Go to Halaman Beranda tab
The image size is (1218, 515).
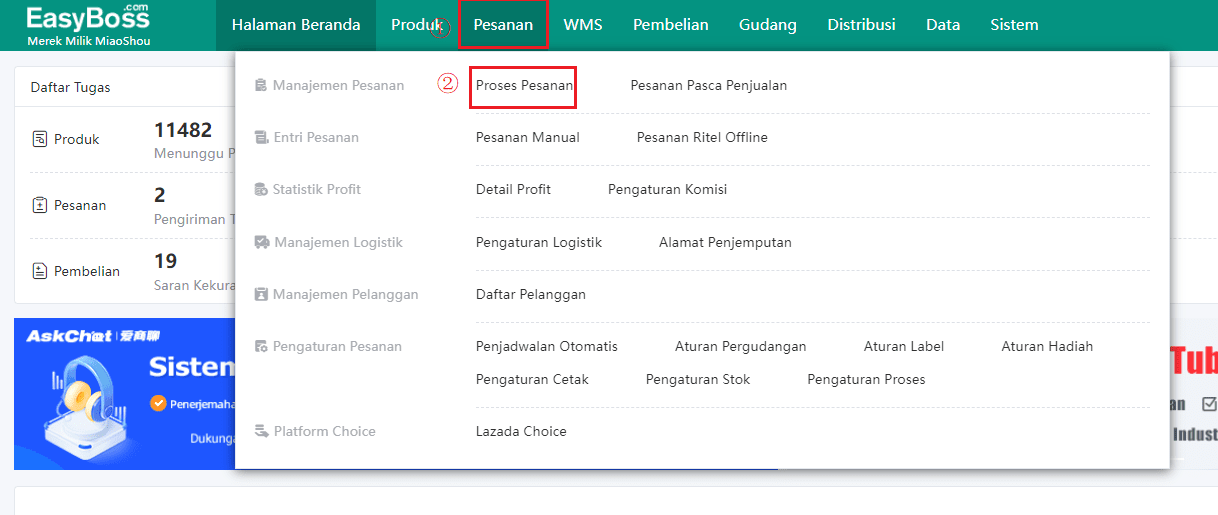coord(296,25)
